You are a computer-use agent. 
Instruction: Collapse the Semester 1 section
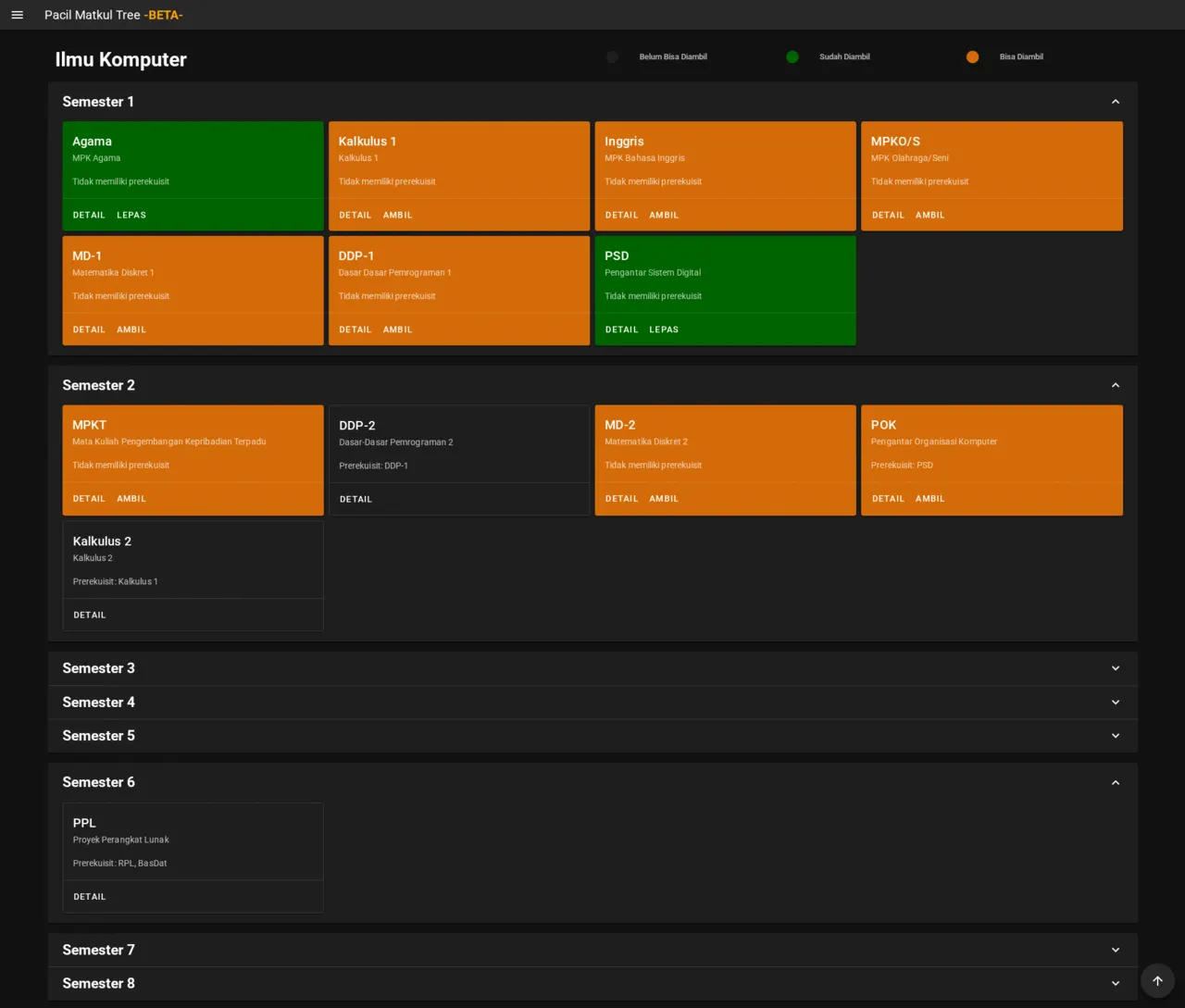[x=1116, y=102]
